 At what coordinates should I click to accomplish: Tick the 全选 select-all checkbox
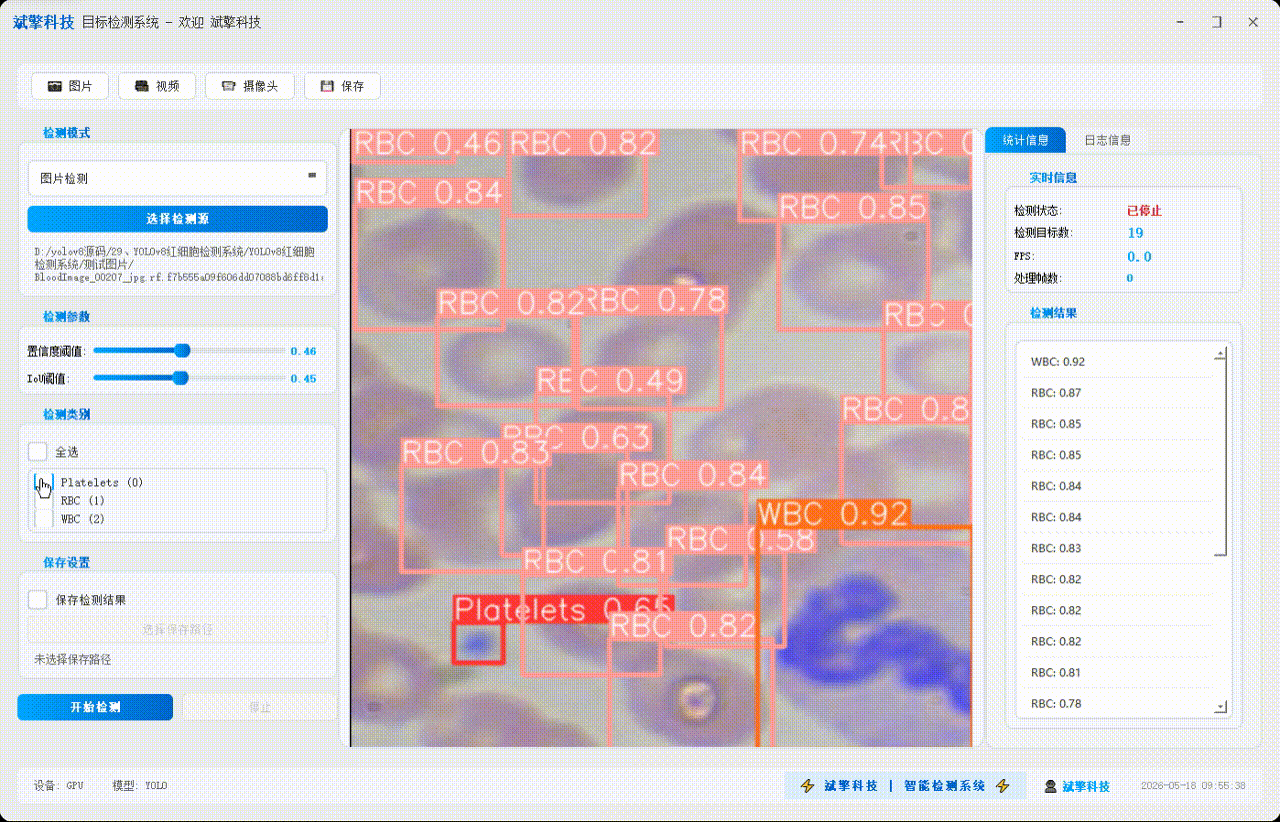38,452
